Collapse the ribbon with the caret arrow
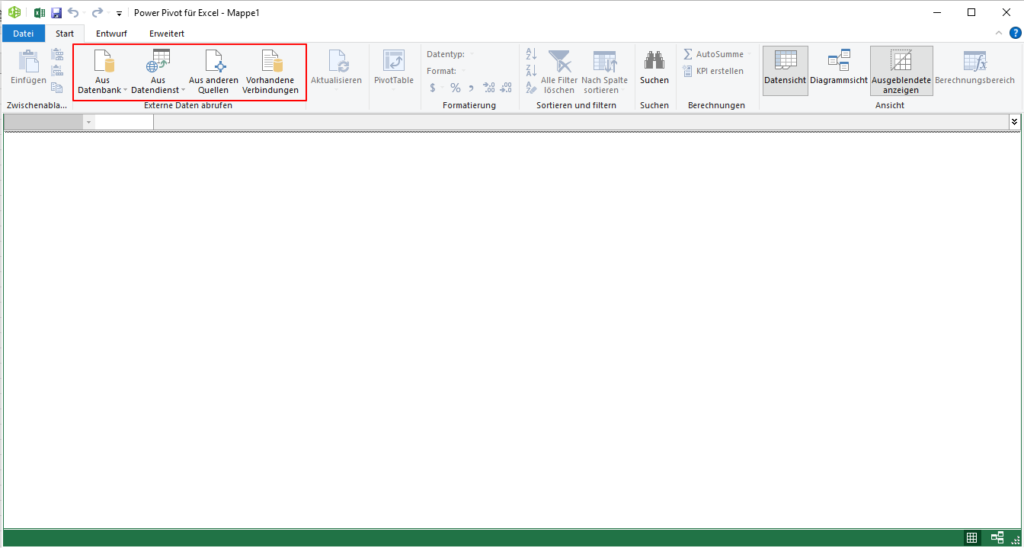Screen dimensions: 1024x548 (x=999, y=33)
